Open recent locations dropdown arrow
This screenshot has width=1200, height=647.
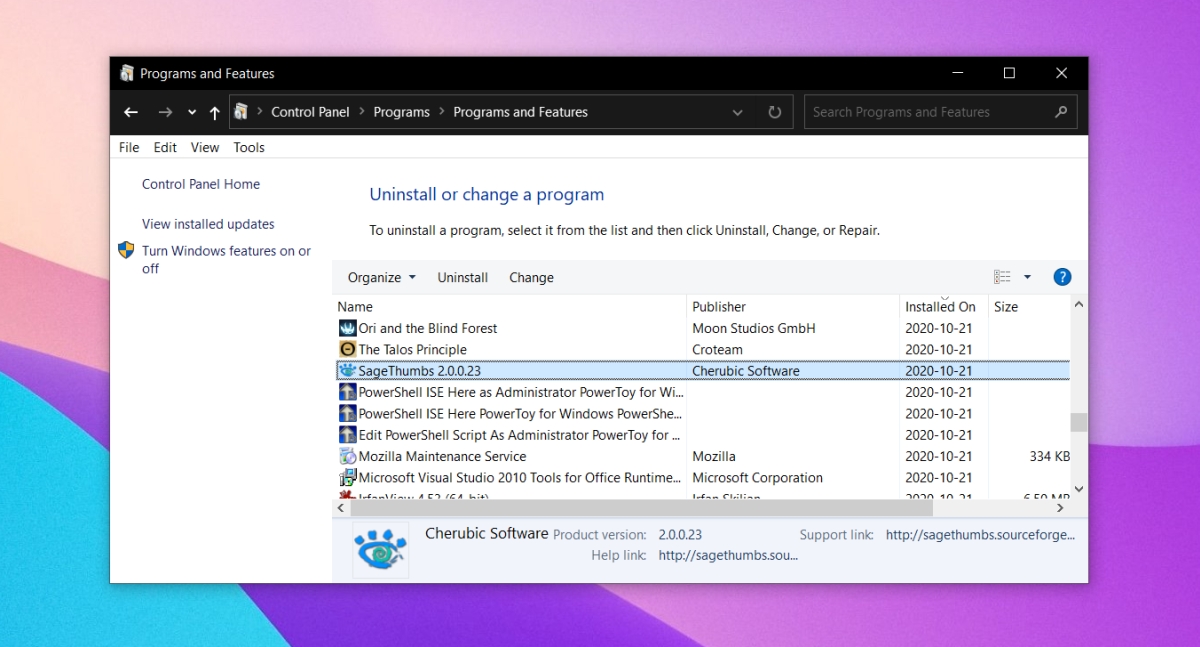192,113
